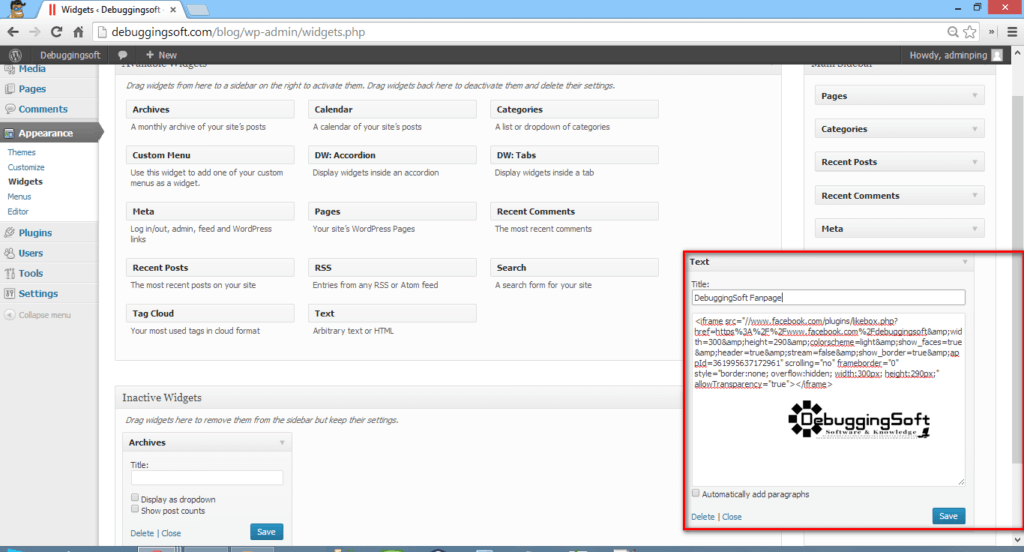
Task: Expand the Categories sidebar widget arrow
Action: click(x=974, y=129)
